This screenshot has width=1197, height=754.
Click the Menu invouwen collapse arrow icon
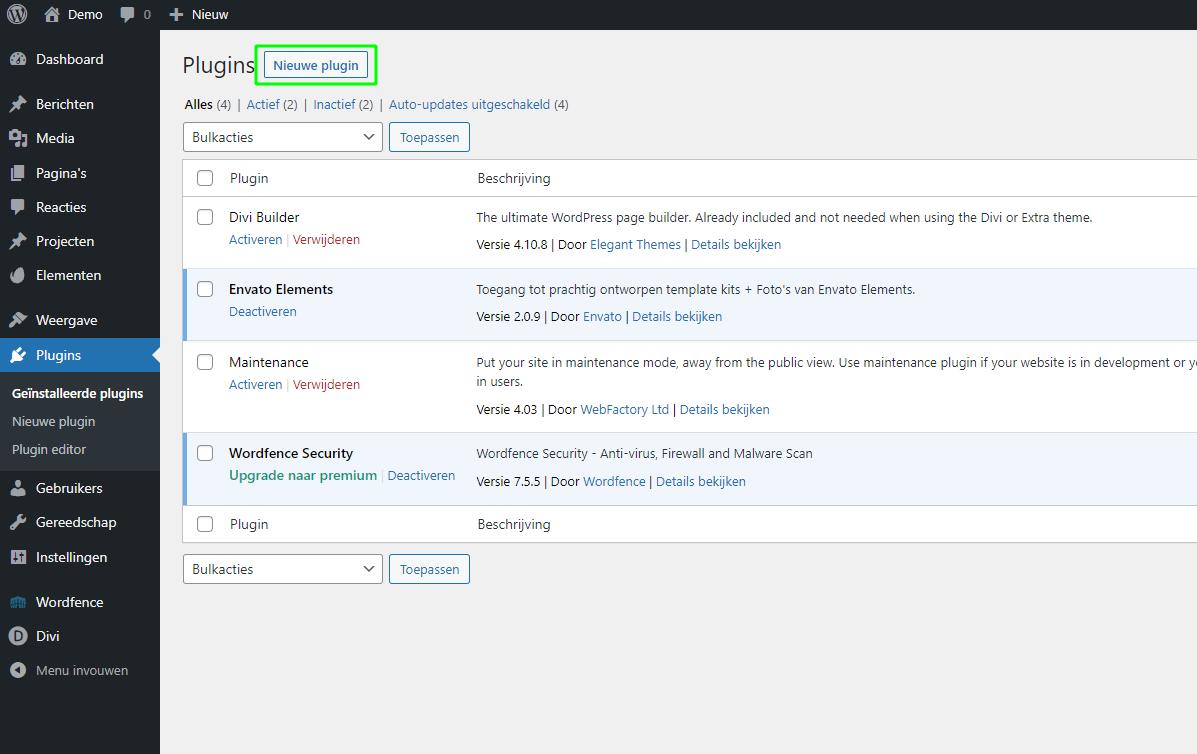point(18,670)
